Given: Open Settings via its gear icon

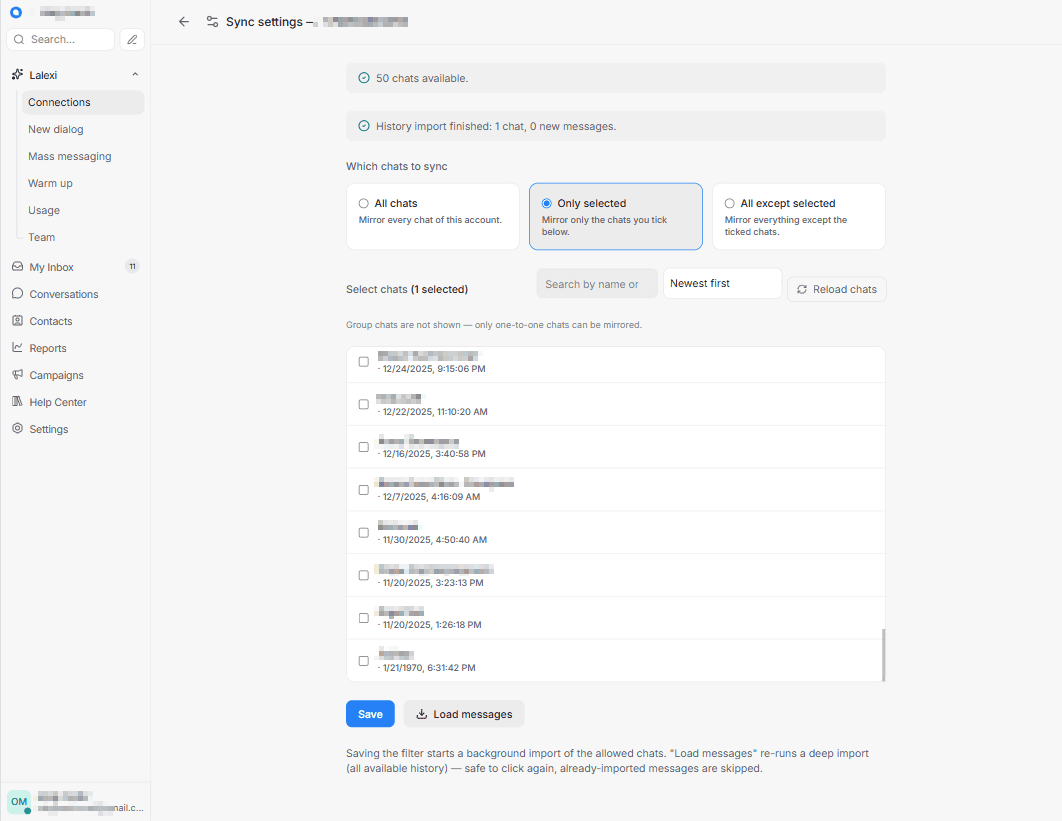Looking at the screenshot, I should [x=18, y=429].
